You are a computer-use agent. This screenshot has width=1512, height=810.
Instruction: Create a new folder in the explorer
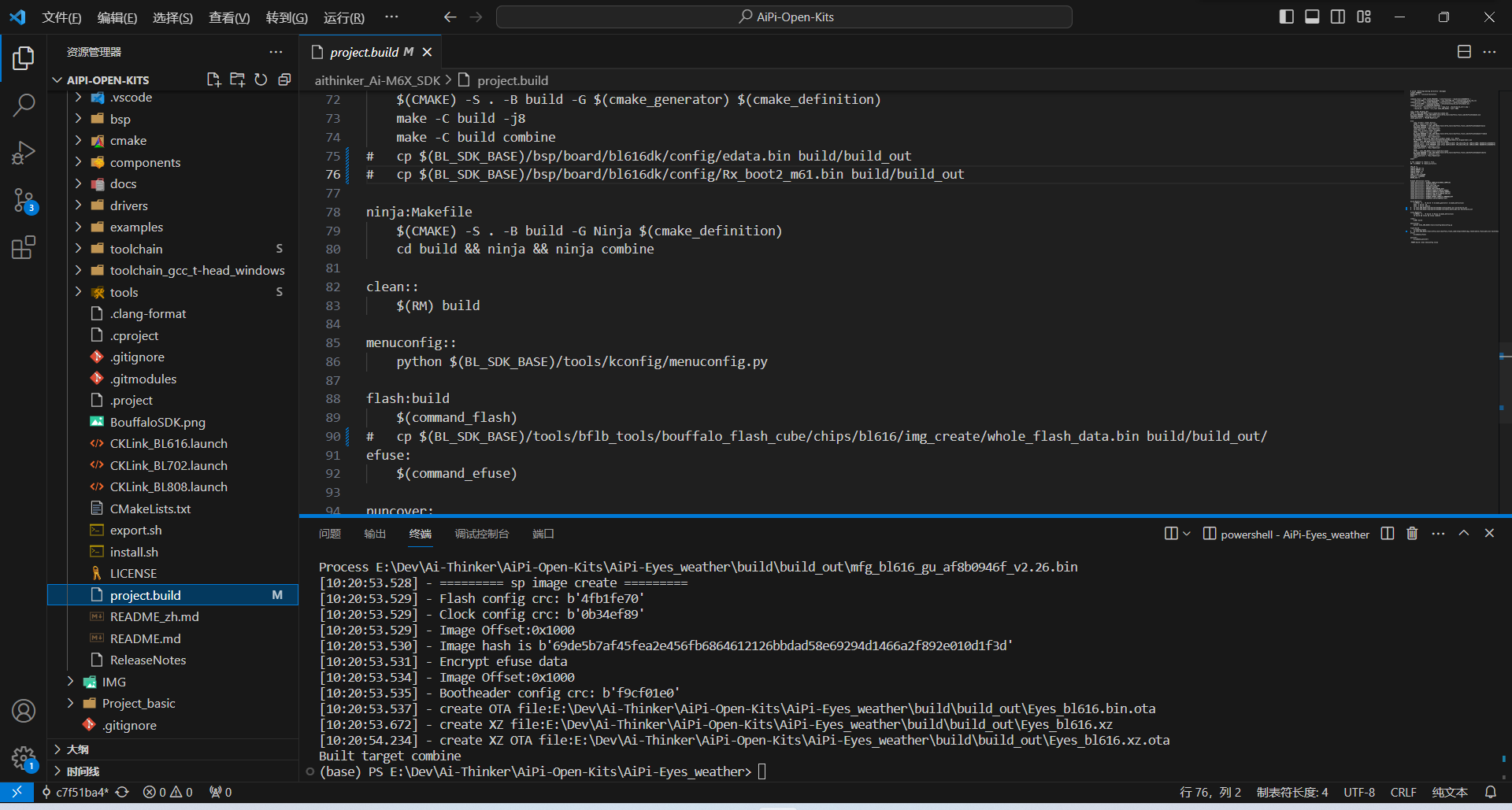pos(237,80)
